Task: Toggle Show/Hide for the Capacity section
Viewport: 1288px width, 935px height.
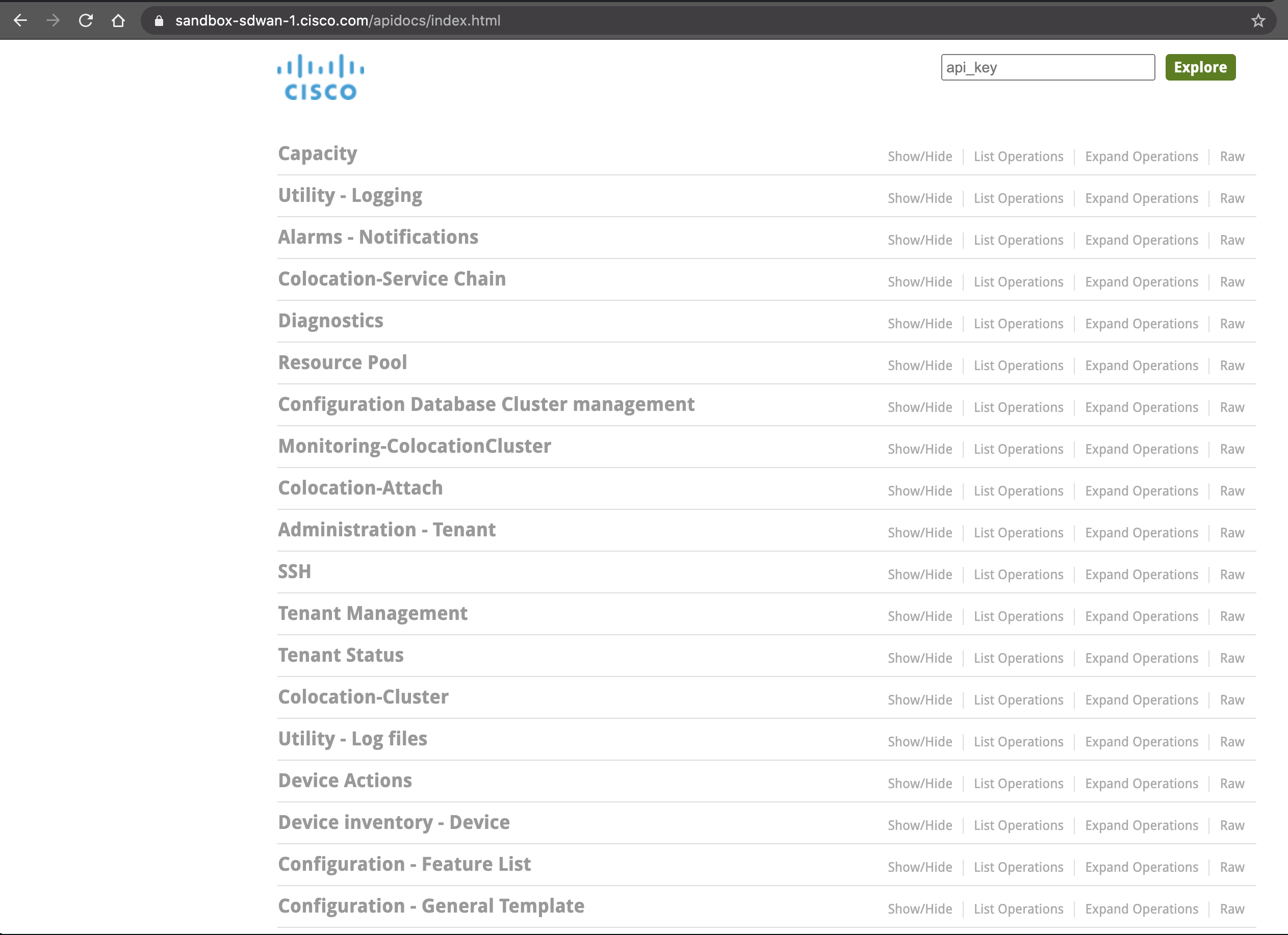Action: click(x=919, y=157)
